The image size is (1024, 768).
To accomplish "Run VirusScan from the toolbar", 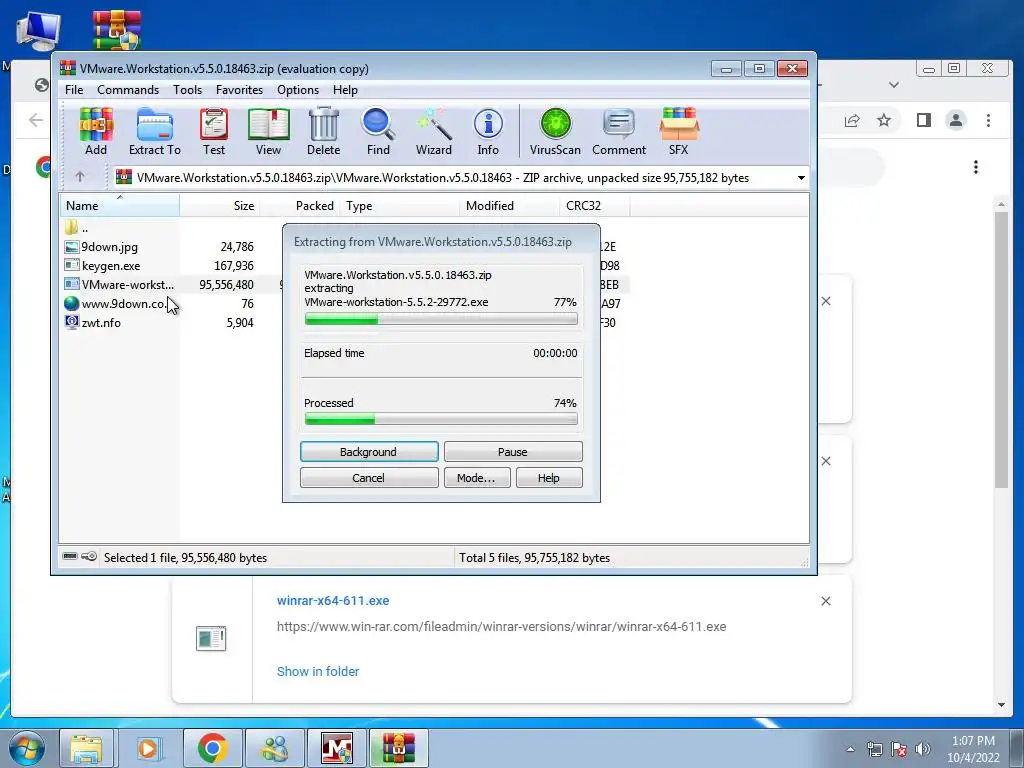I will point(555,131).
